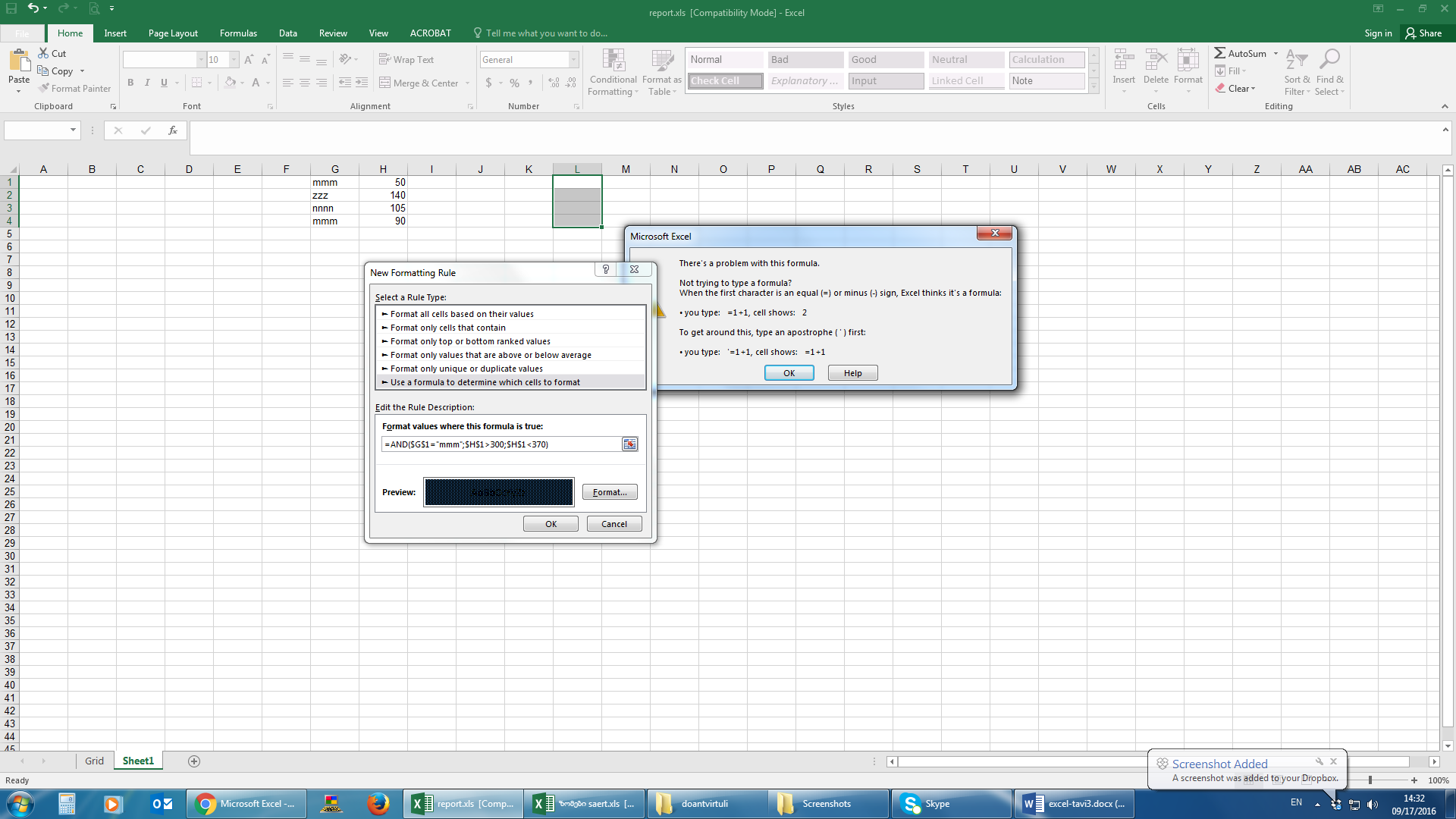Image resolution: width=1456 pixels, height=819 pixels.
Task: Select the Bad cell style swatch
Action: [805, 59]
